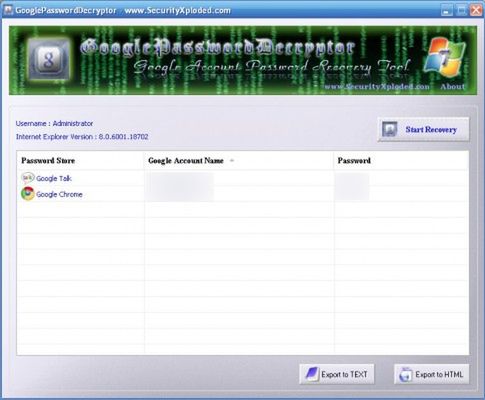Screen dimensions: 485x400
Task: Click the Windows 7 logo in the banner
Action: [x=444, y=57]
